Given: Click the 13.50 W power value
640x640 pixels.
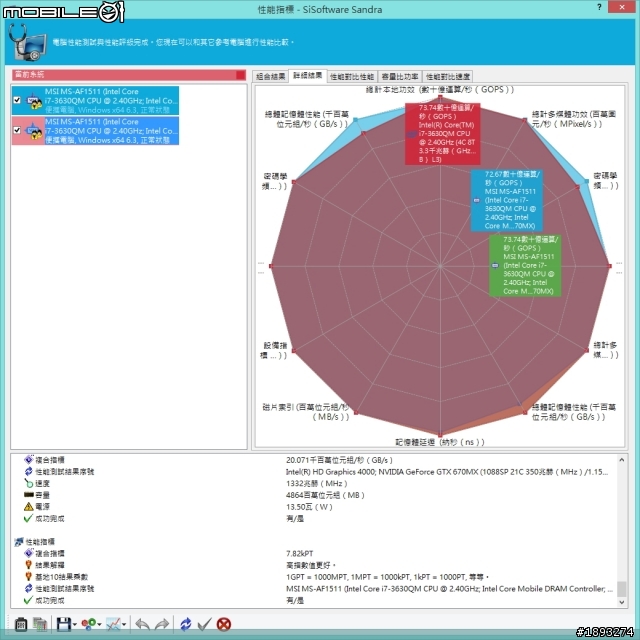Looking at the screenshot, I should click(x=309, y=507).
